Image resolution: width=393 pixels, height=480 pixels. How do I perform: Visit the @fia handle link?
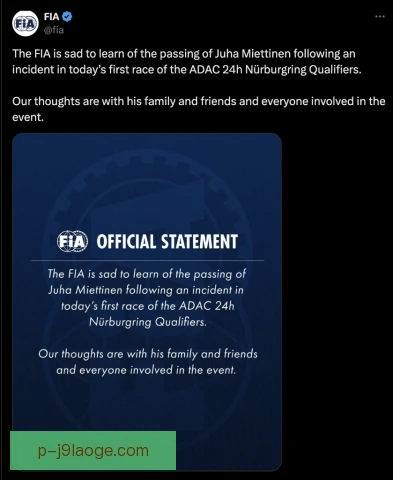coord(54,30)
